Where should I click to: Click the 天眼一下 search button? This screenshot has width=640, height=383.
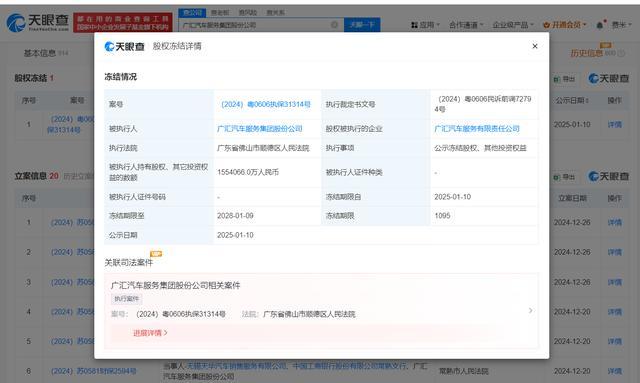tap(362, 25)
